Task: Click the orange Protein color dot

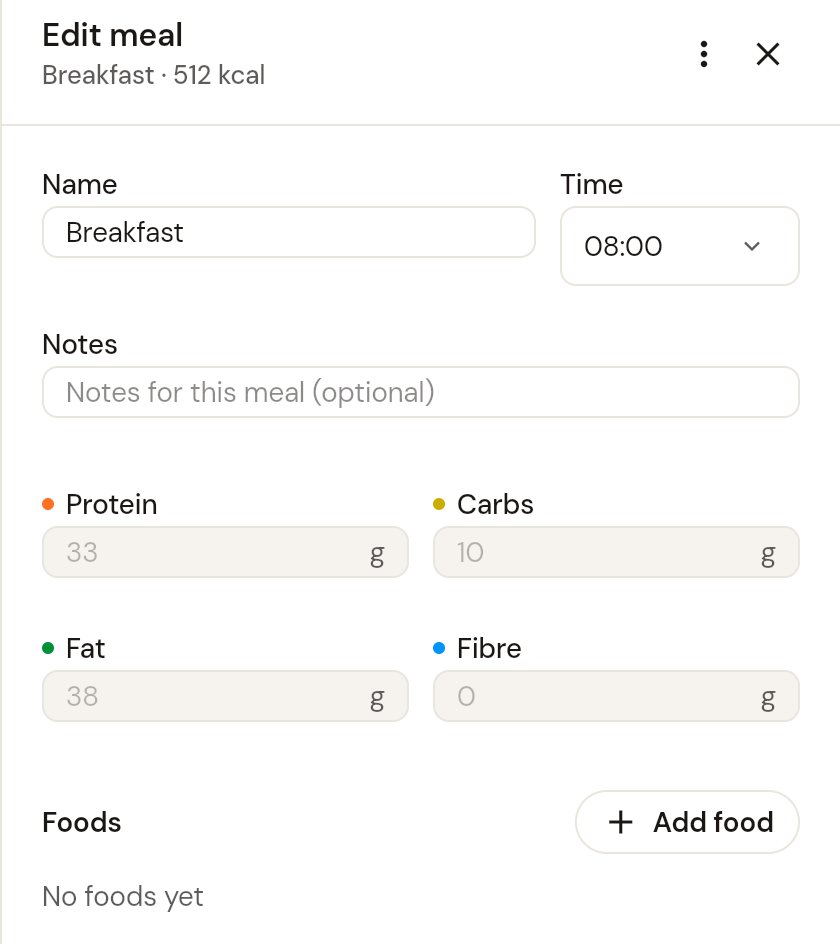Action: coord(48,504)
